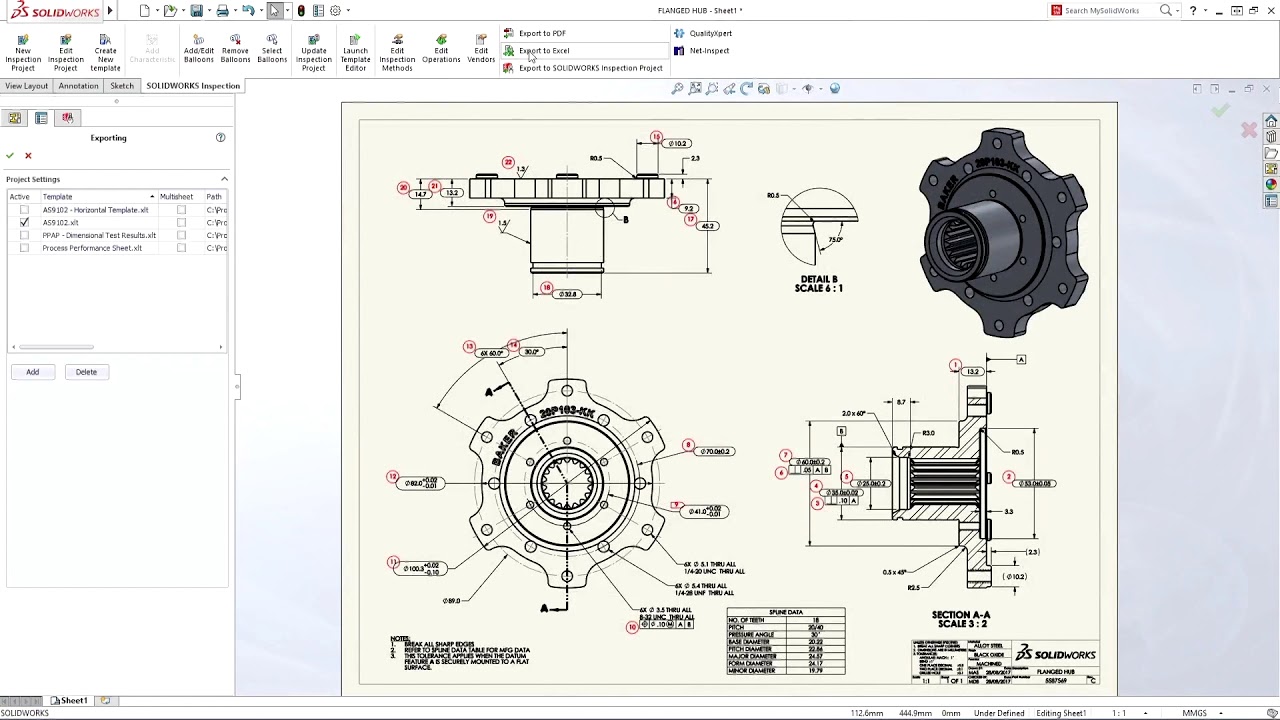Image resolution: width=1280 pixels, height=720 pixels.
Task: Toggle Multisheet for Process Performance Sheet.xlt
Action: point(181,248)
